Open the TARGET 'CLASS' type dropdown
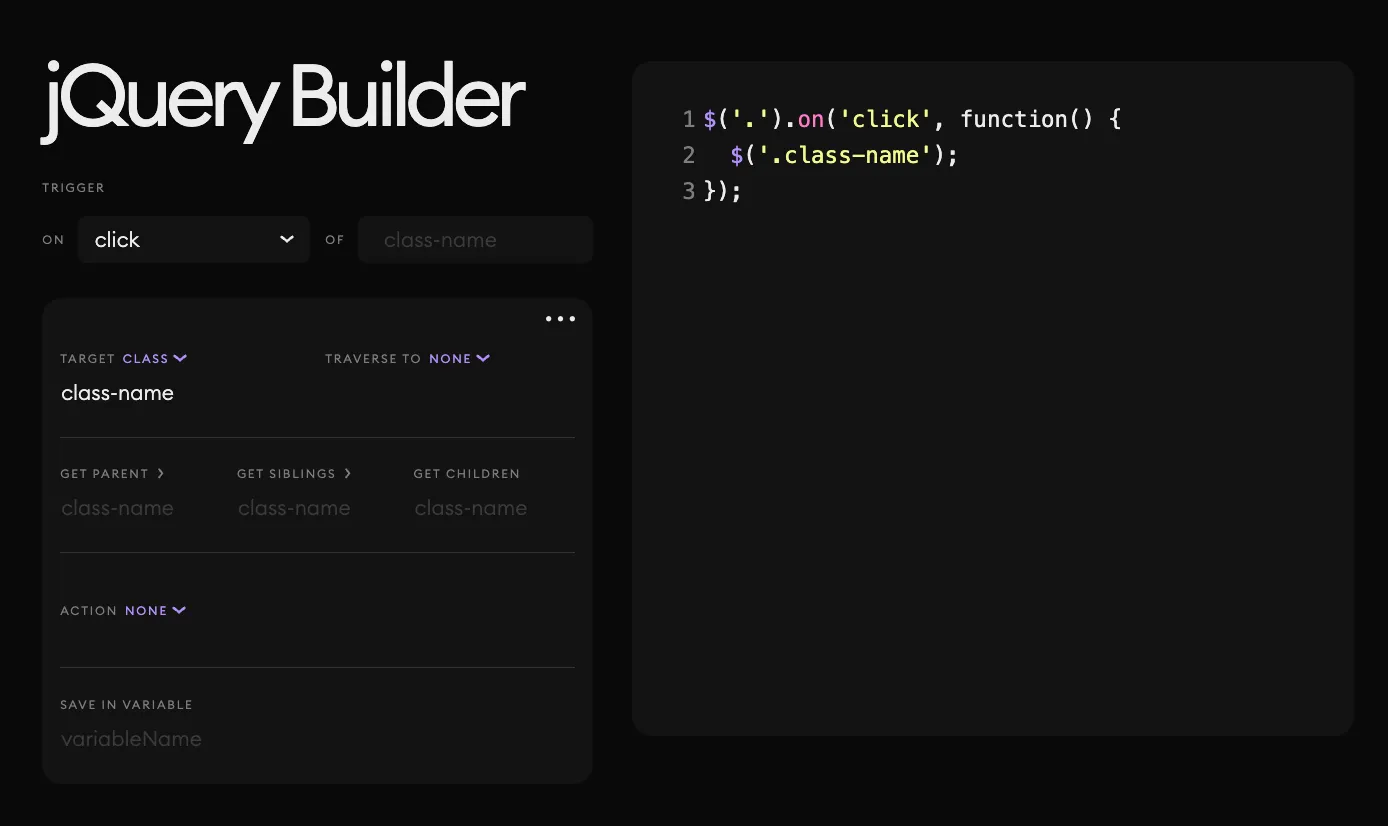1388x826 pixels. pyautogui.click(x=155, y=358)
